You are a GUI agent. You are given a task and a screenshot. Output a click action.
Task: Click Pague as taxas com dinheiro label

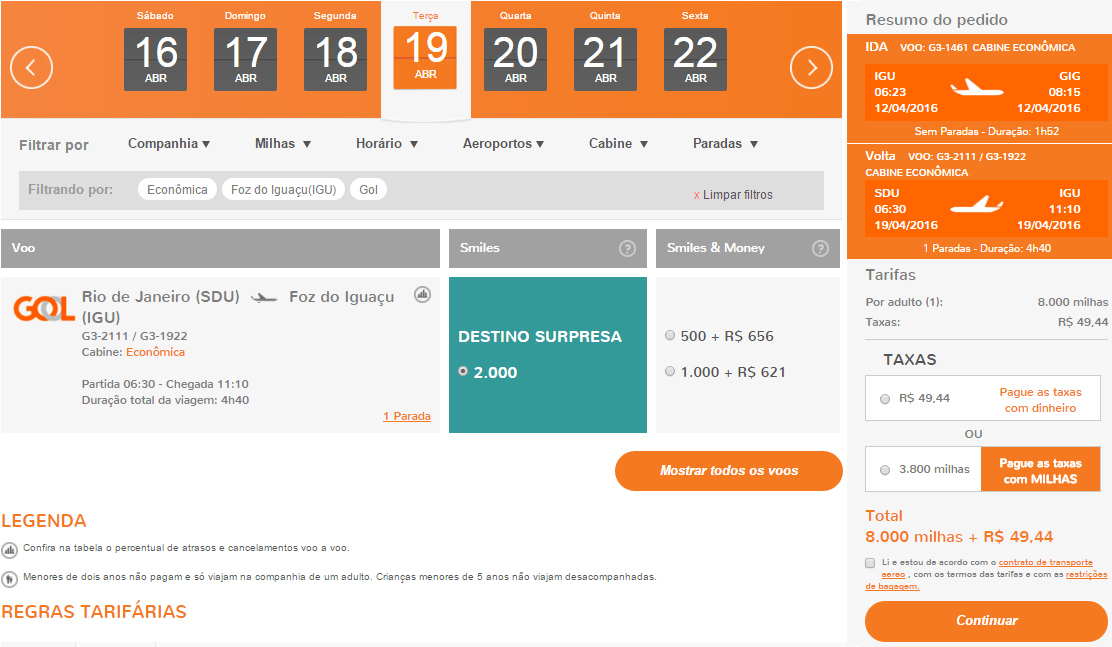pos(1040,400)
